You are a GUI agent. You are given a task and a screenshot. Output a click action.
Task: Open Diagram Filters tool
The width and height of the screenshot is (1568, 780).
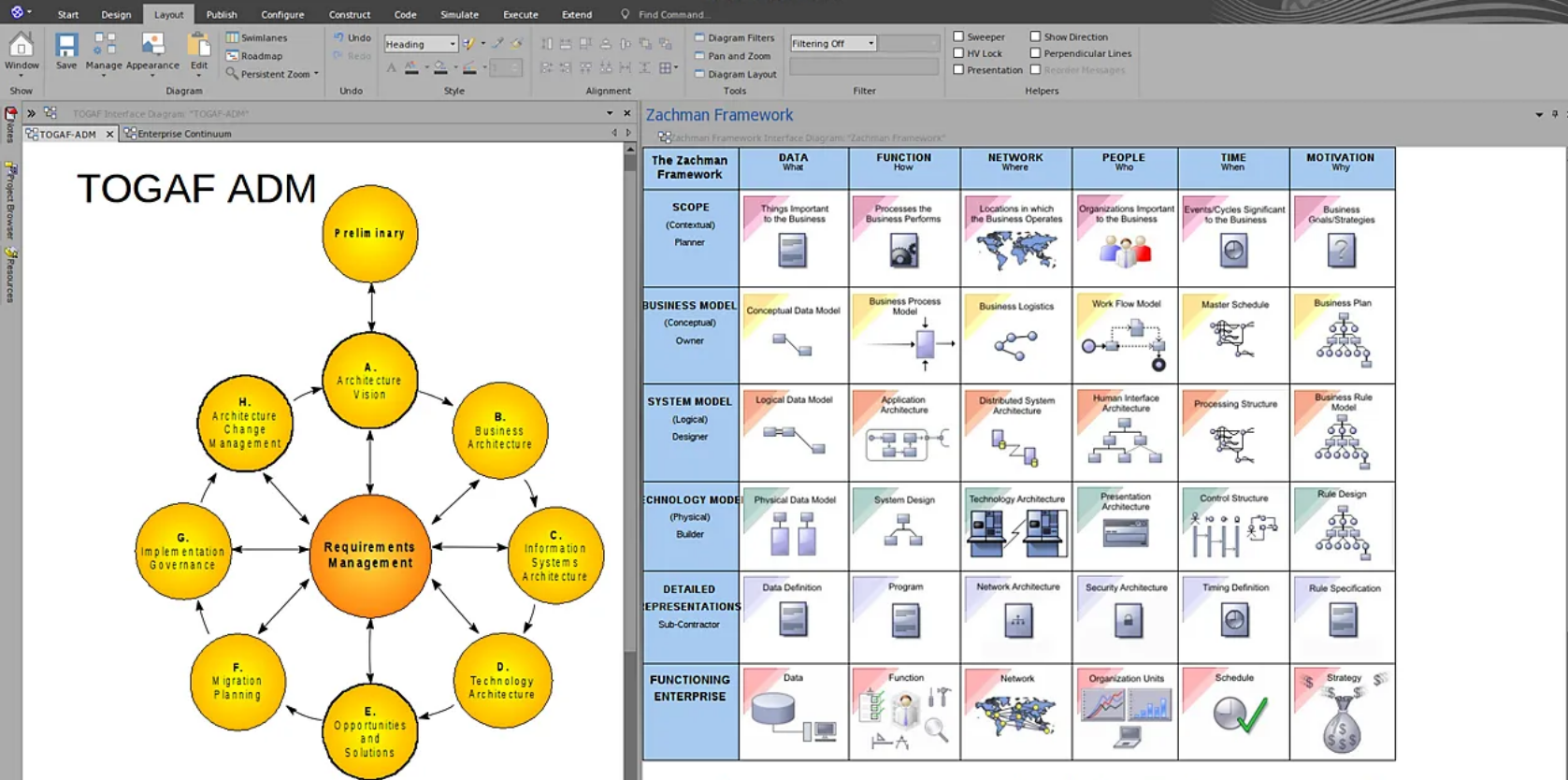(x=734, y=37)
